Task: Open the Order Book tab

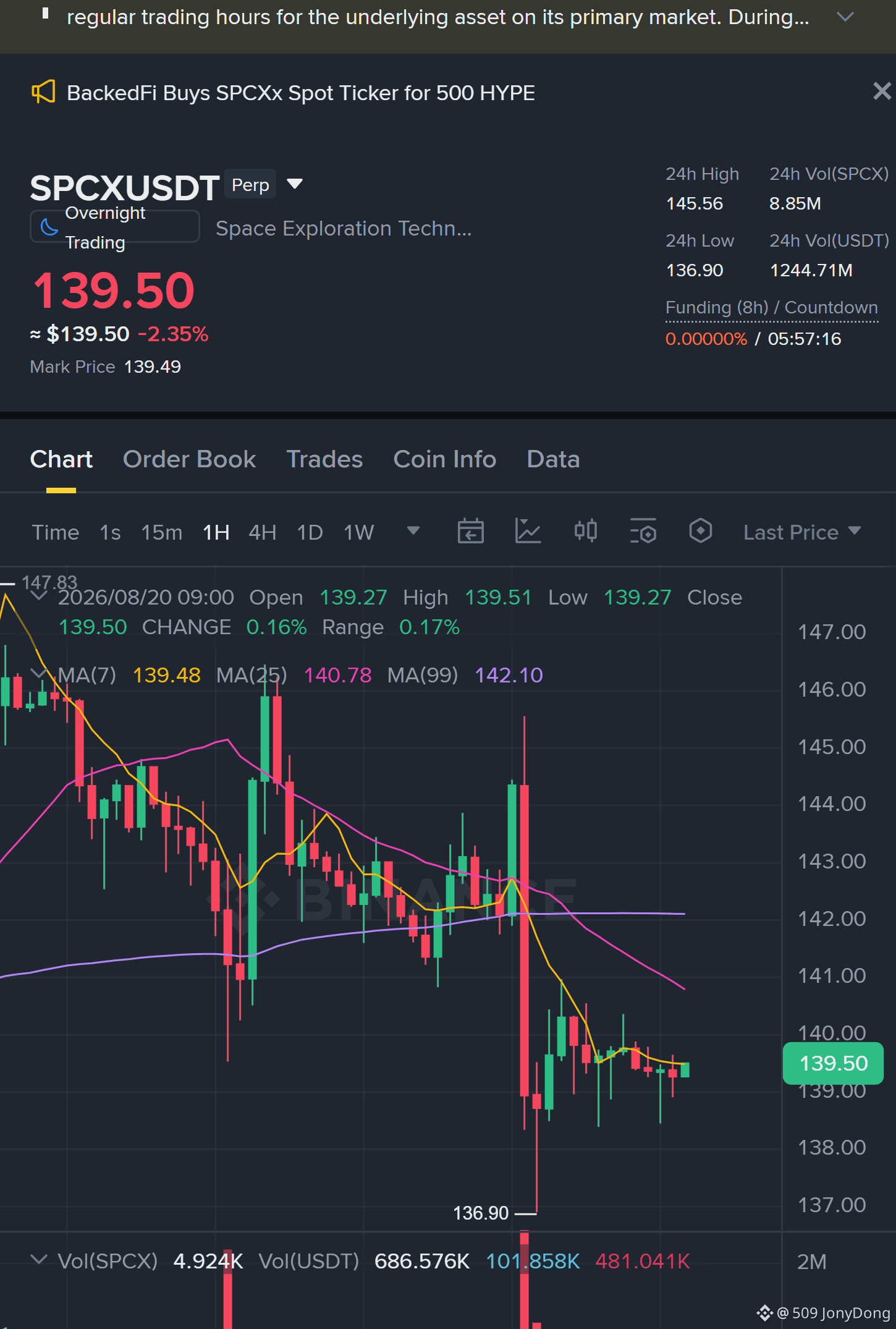Action: (190, 459)
